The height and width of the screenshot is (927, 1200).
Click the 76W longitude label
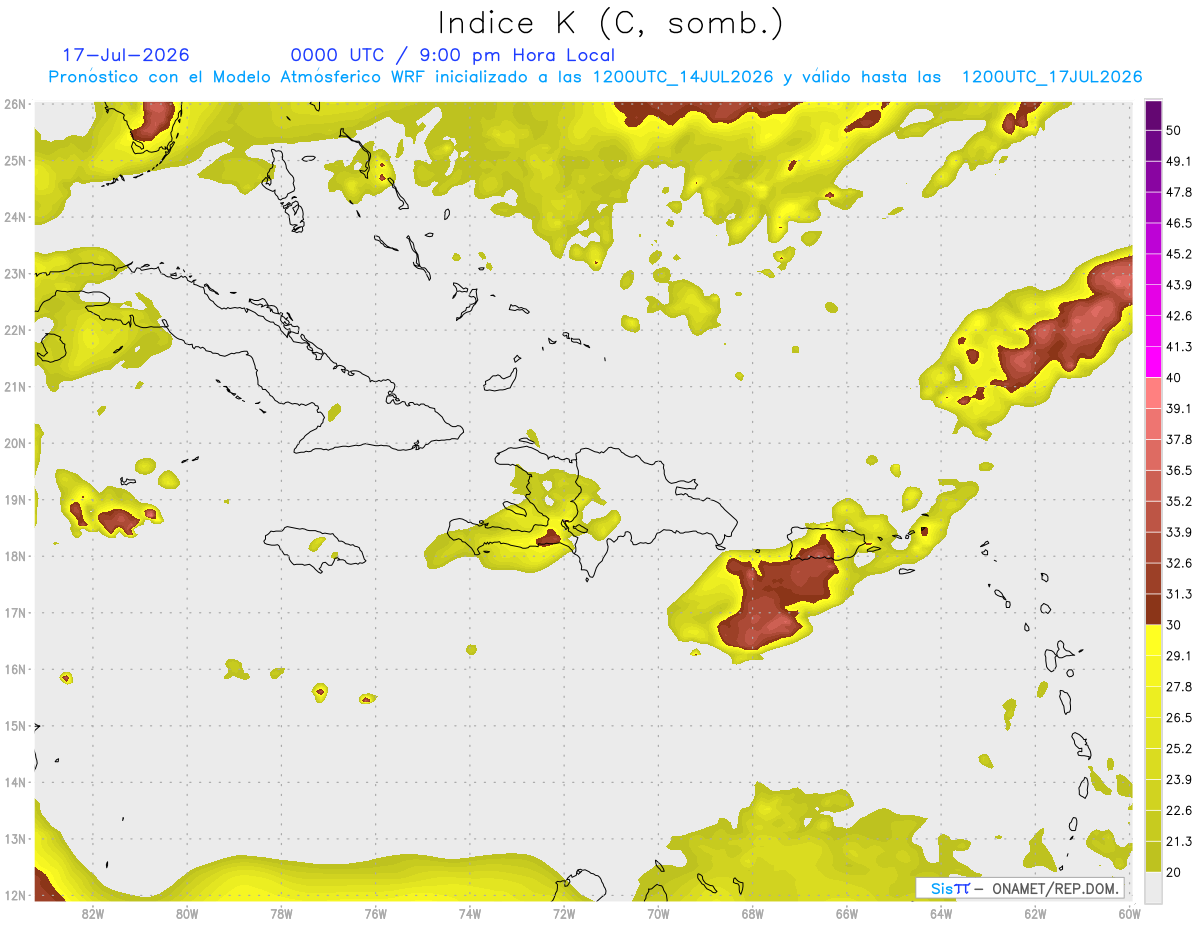[375, 913]
